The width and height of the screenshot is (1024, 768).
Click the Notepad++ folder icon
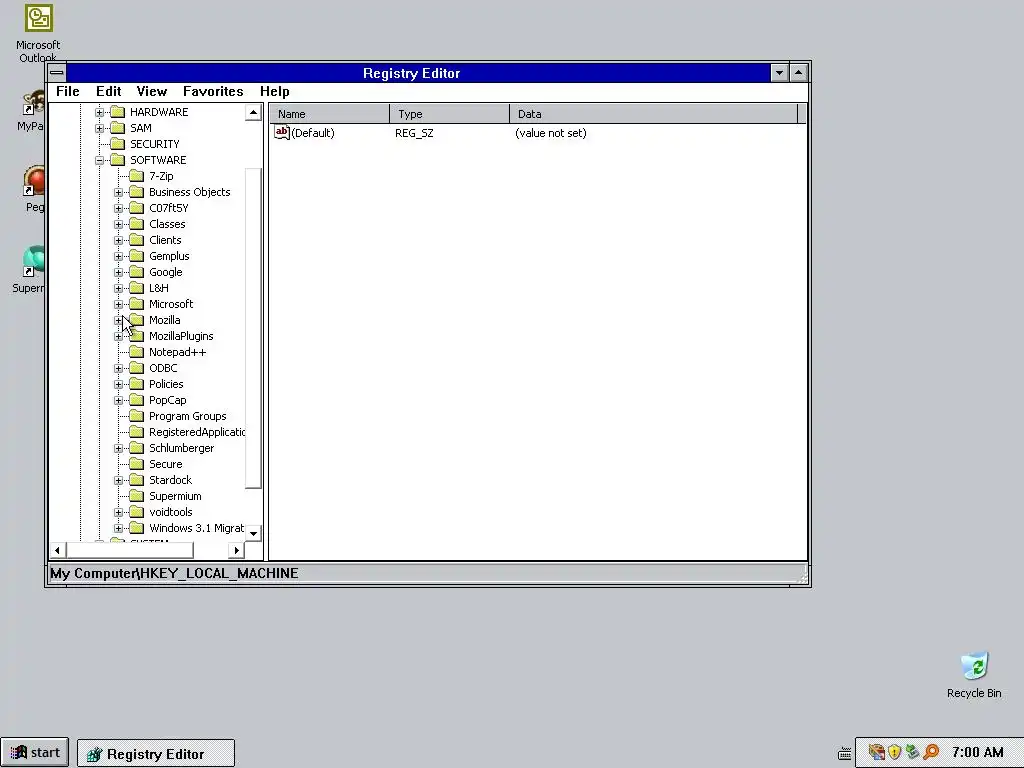pos(136,352)
